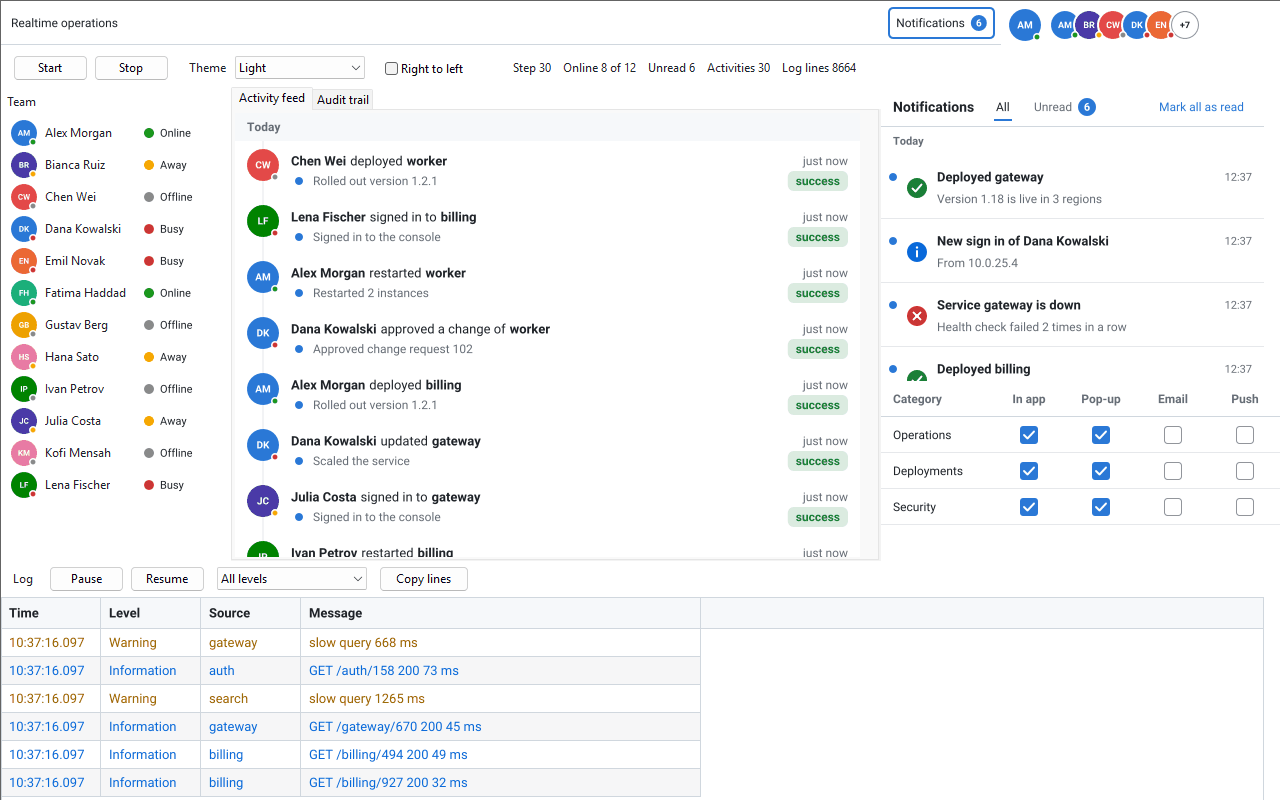Enable Security Email notifications
Screen dimensions: 1280x800
coord(1173,507)
